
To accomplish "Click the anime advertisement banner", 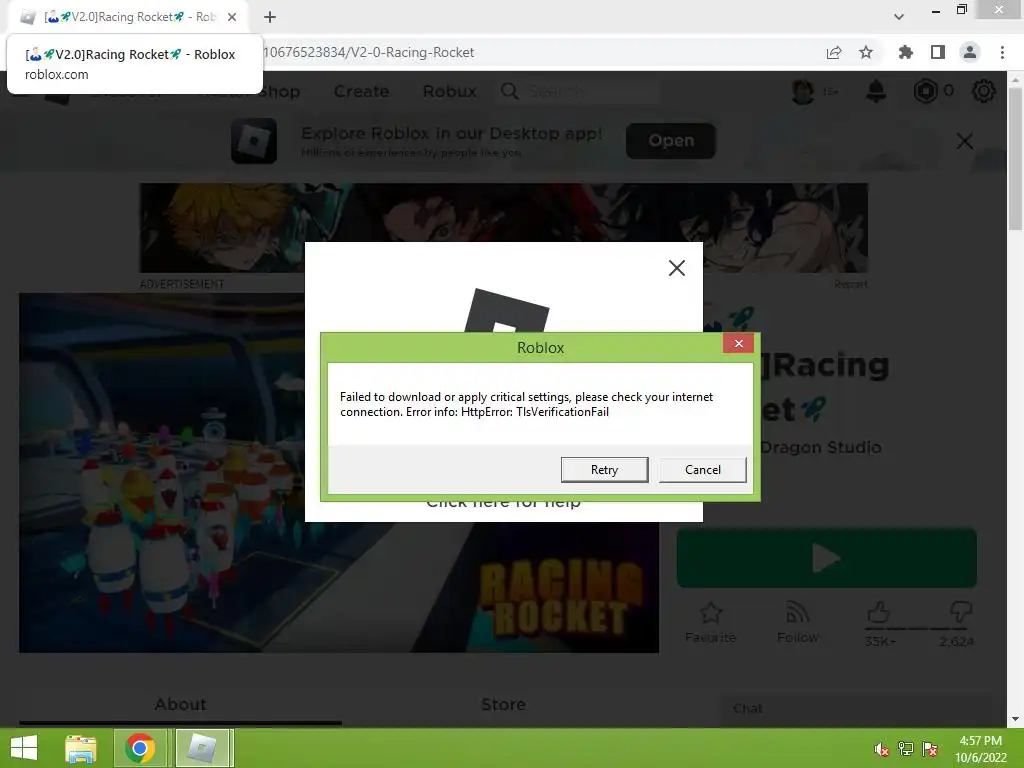I will click(504, 228).
